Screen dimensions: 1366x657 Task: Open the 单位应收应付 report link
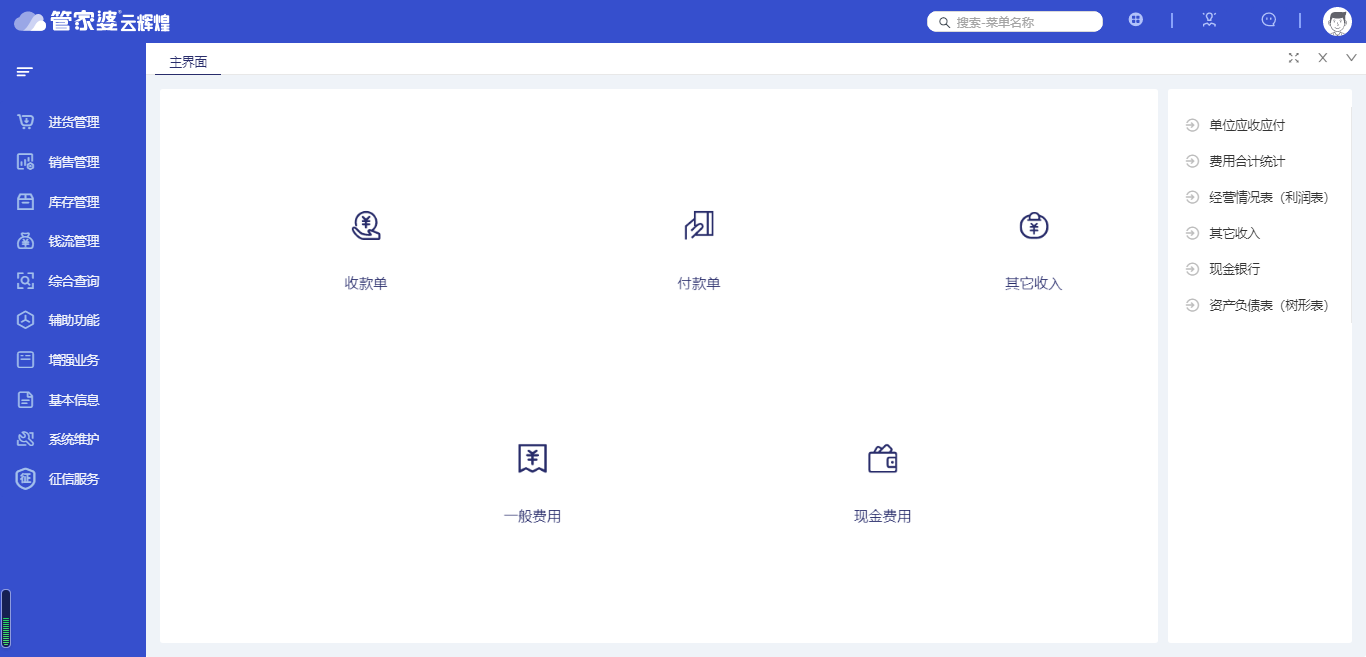[1247, 125]
